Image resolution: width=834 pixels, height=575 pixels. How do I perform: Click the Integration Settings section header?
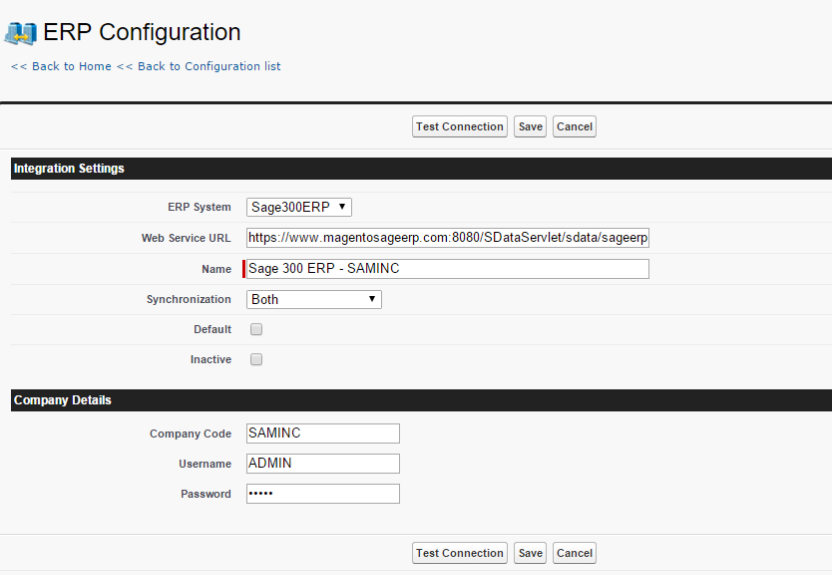[421, 169]
